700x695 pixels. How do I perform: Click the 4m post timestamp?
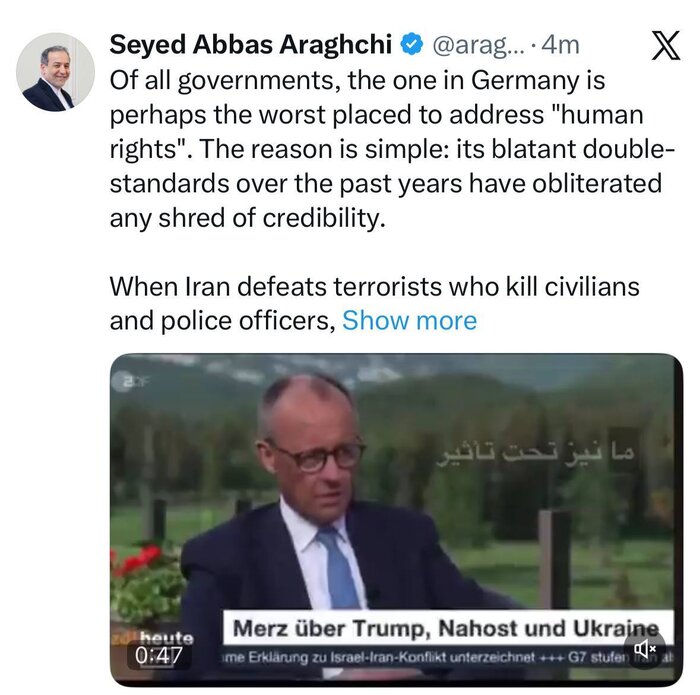[560, 45]
